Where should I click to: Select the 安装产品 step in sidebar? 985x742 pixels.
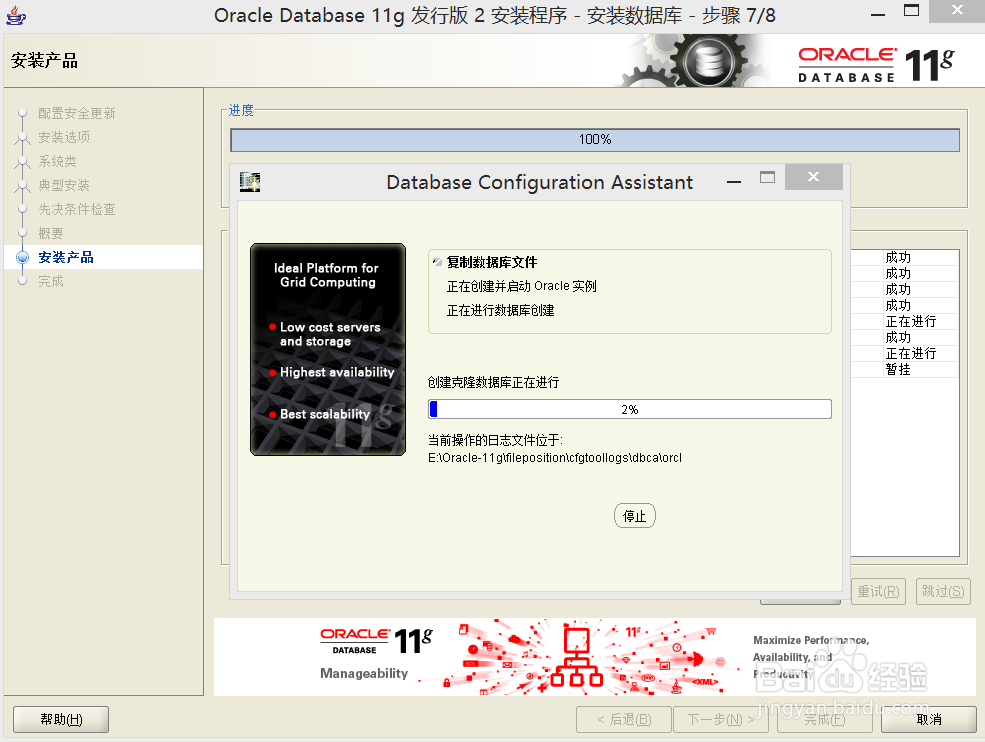point(66,257)
